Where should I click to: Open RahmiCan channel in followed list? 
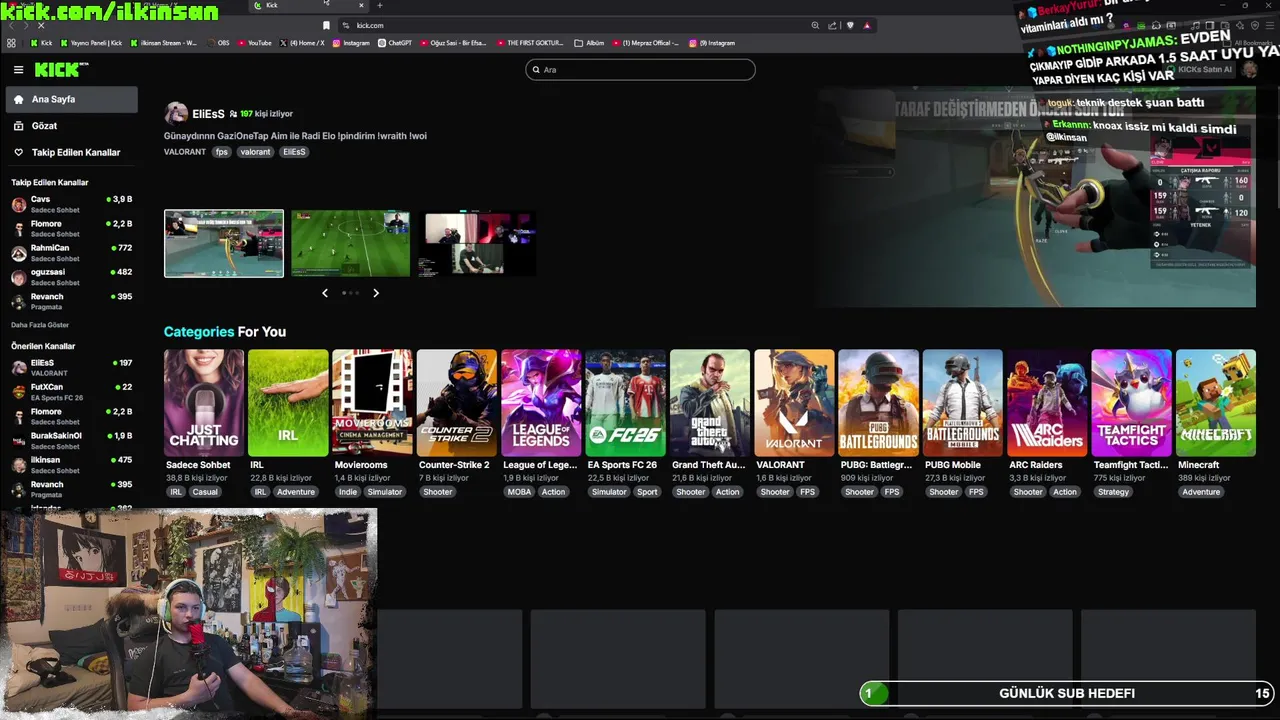pyautogui.click(x=71, y=252)
